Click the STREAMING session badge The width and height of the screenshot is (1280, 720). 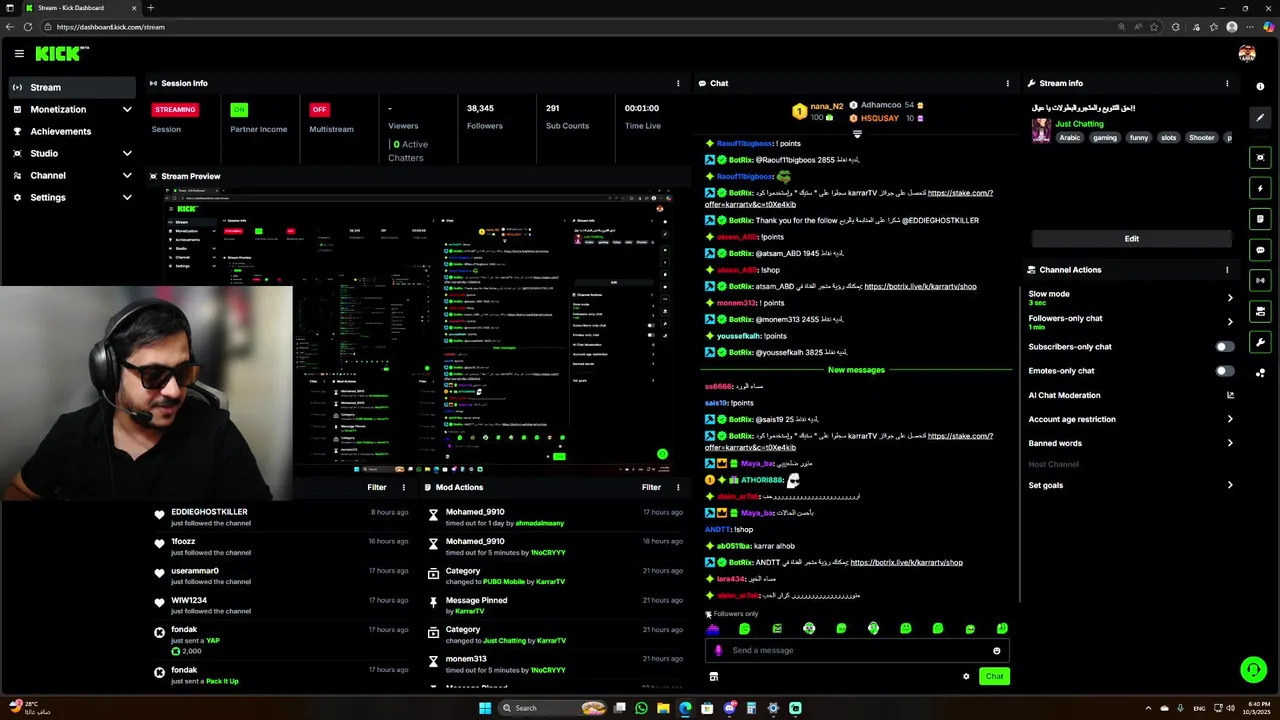click(x=175, y=109)
